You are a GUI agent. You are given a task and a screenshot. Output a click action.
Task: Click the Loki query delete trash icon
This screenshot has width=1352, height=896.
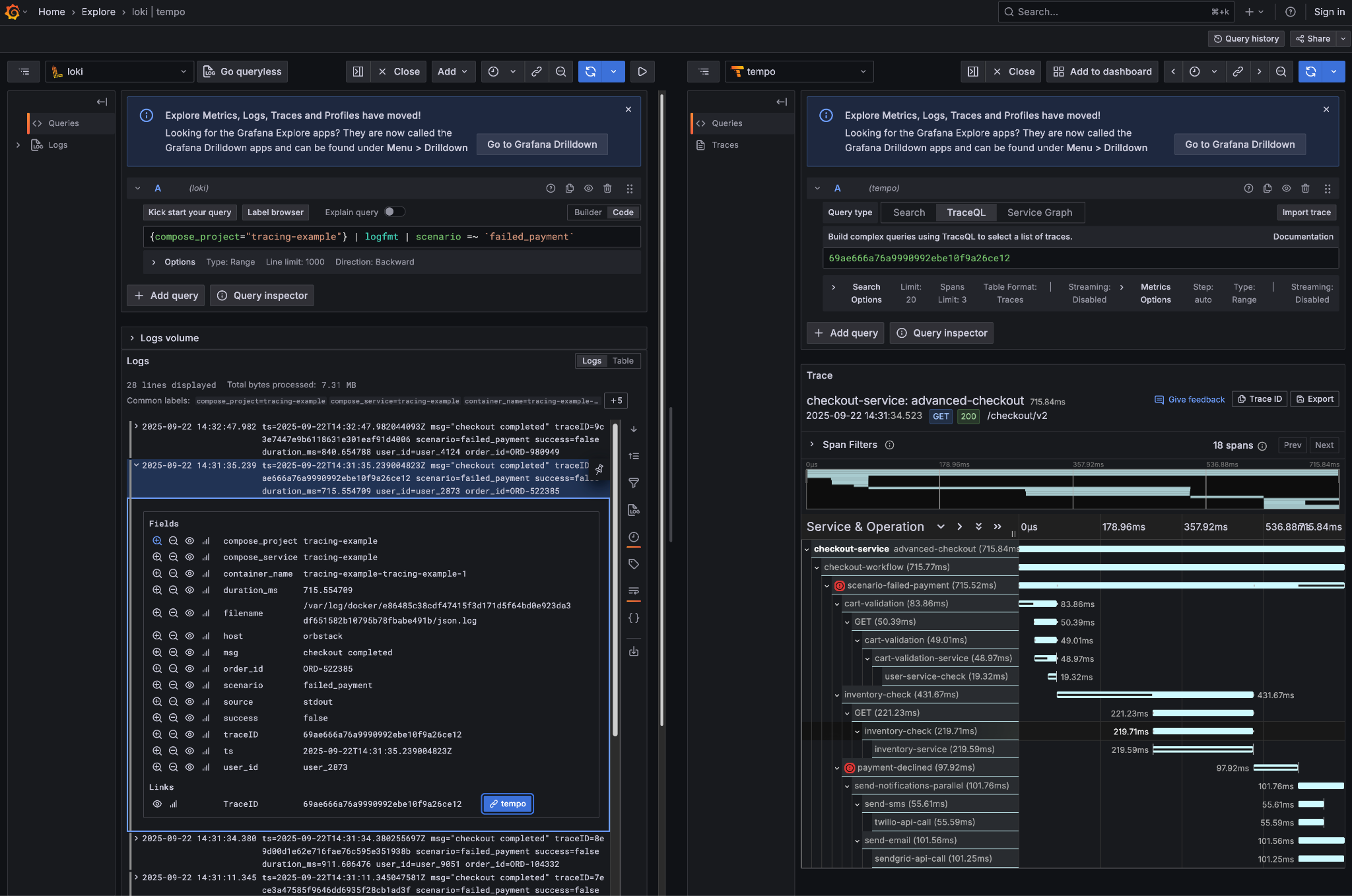607,189
